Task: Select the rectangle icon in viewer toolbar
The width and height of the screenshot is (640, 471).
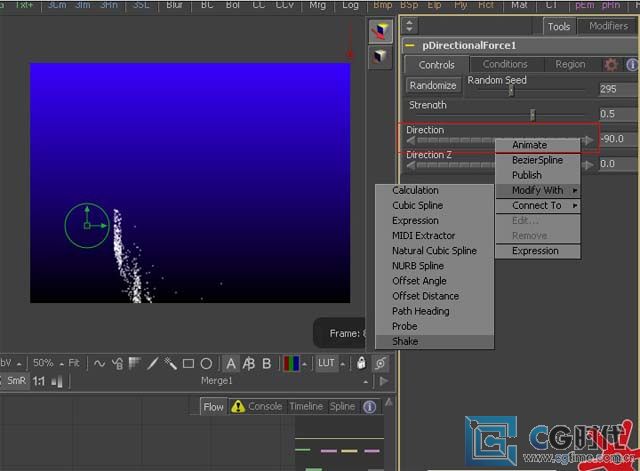Action: pos(188,363)
